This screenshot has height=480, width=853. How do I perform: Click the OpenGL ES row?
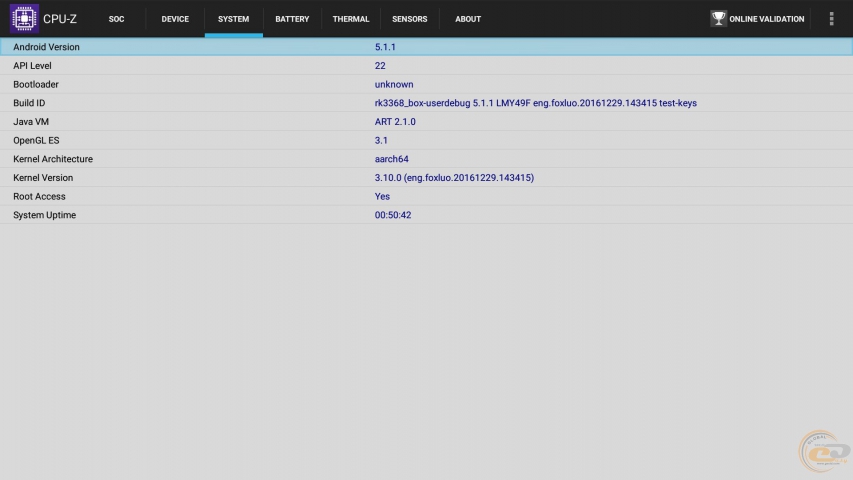426,140
